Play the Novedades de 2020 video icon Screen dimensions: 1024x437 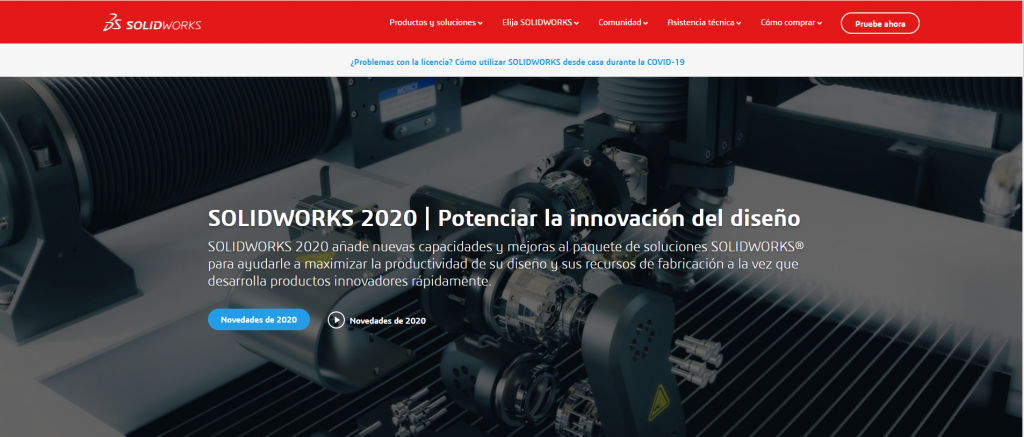tap(336, 320)
